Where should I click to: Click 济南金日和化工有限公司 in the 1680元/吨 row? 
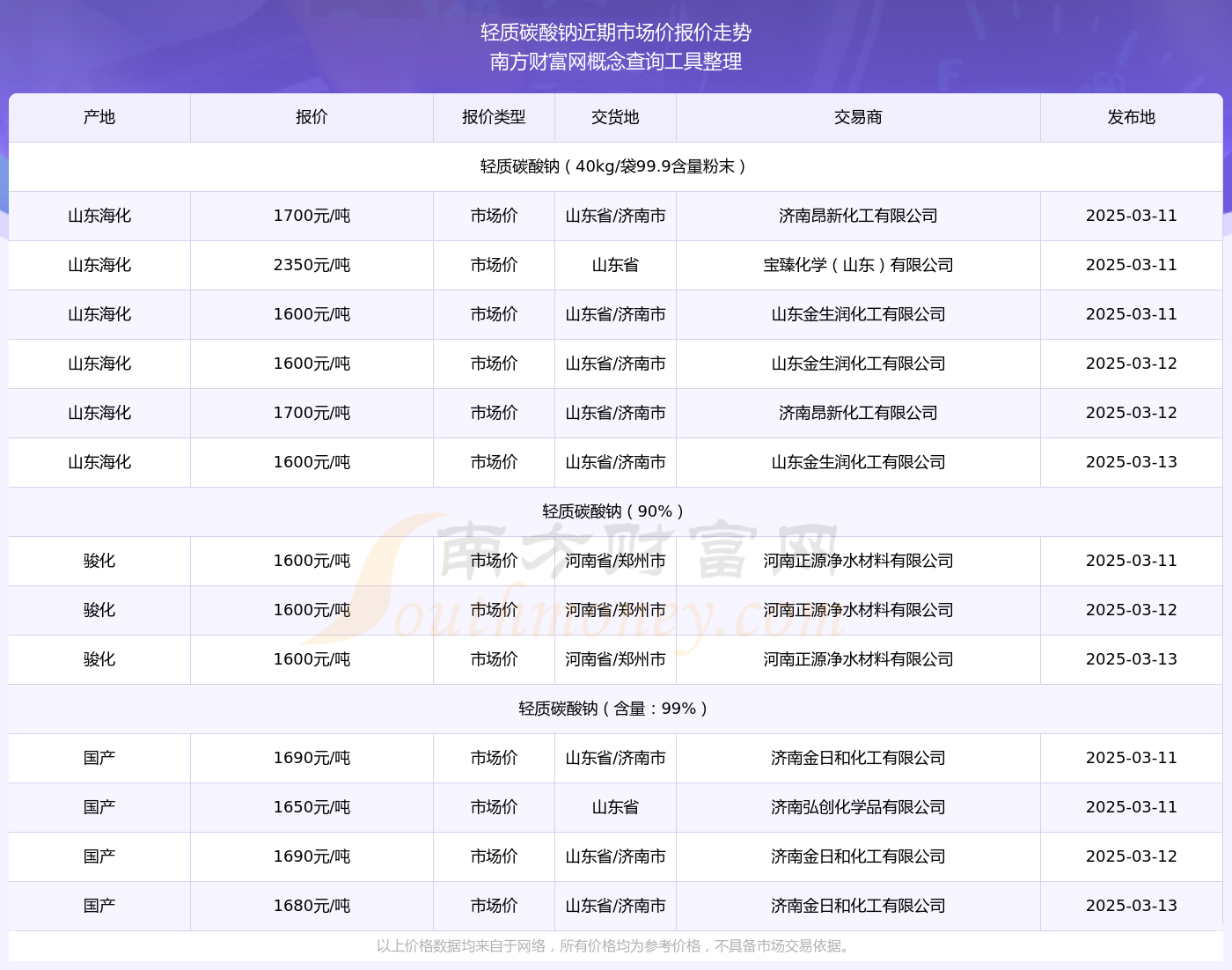tap(858, 906)
